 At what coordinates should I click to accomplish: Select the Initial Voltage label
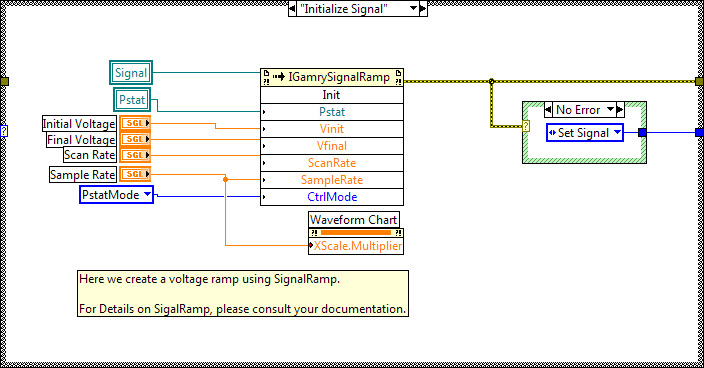coord(79,123)
